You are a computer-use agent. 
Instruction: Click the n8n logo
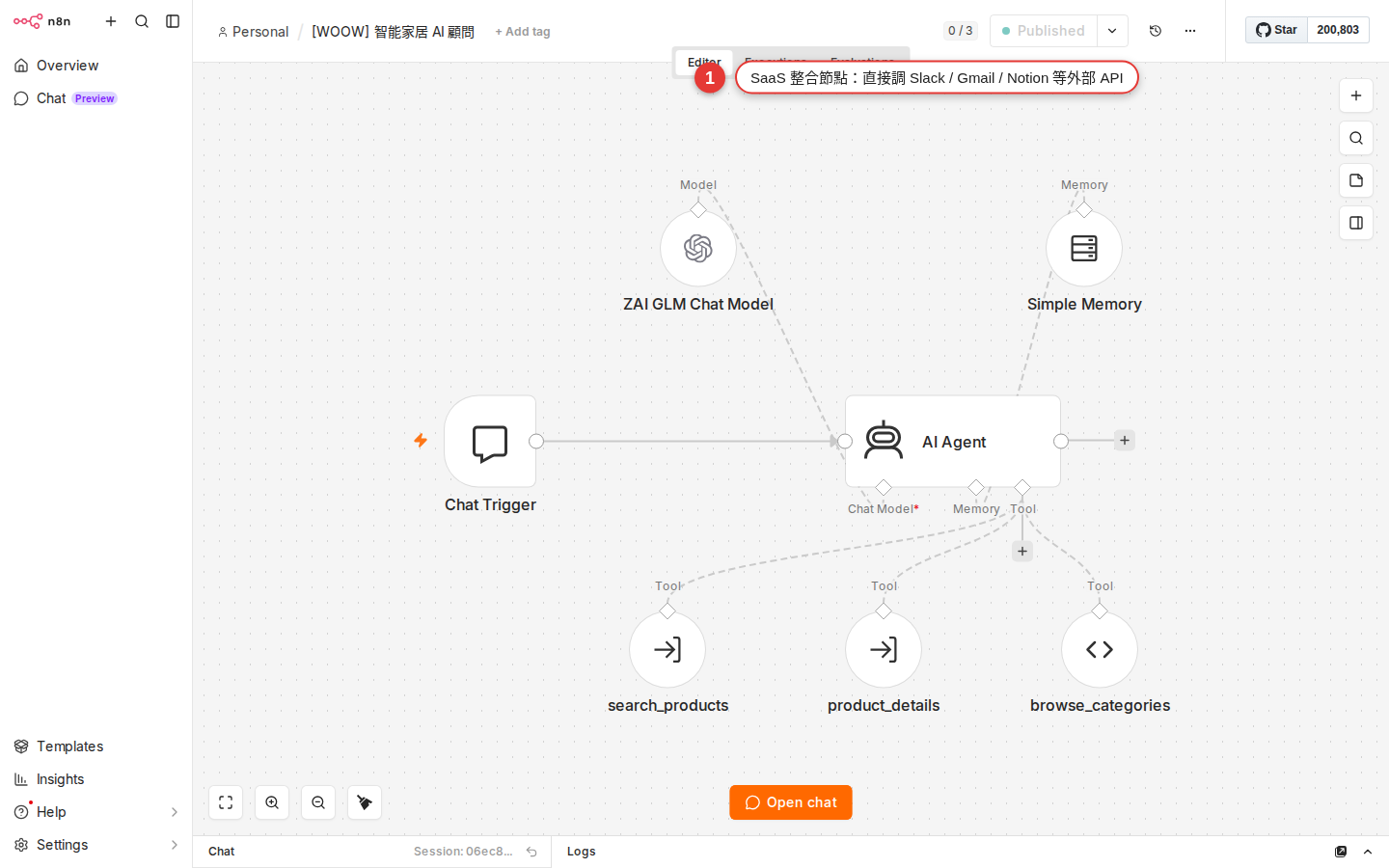tap(41, 21)
